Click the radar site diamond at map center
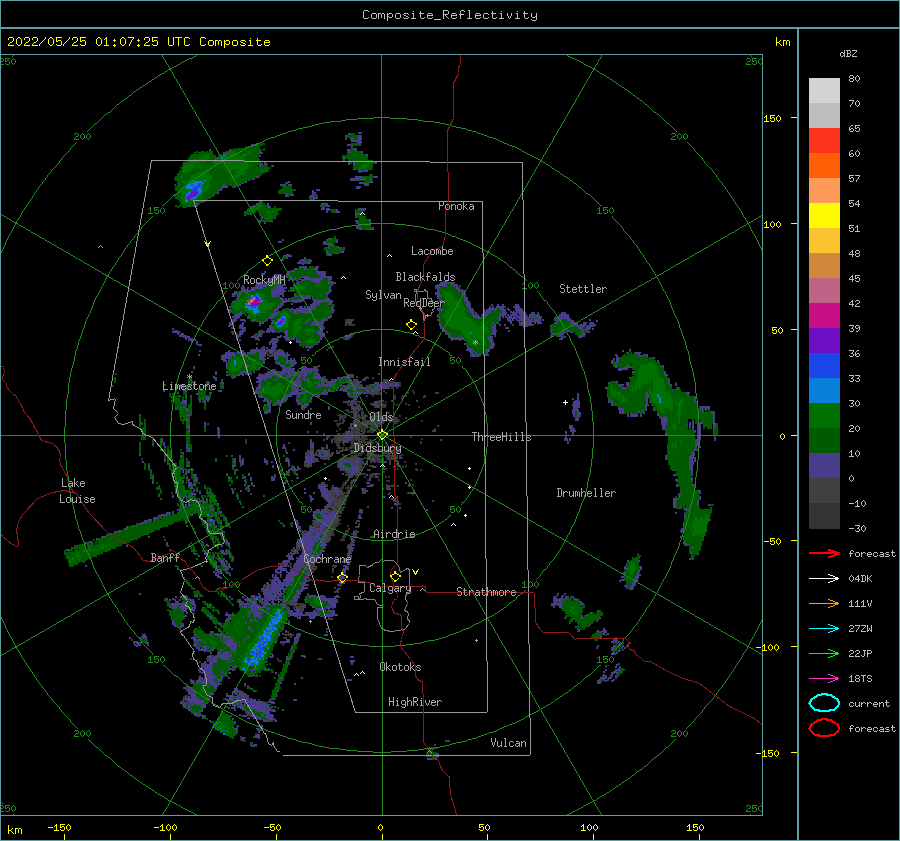The image size is (900, 841). pos(382,435)
